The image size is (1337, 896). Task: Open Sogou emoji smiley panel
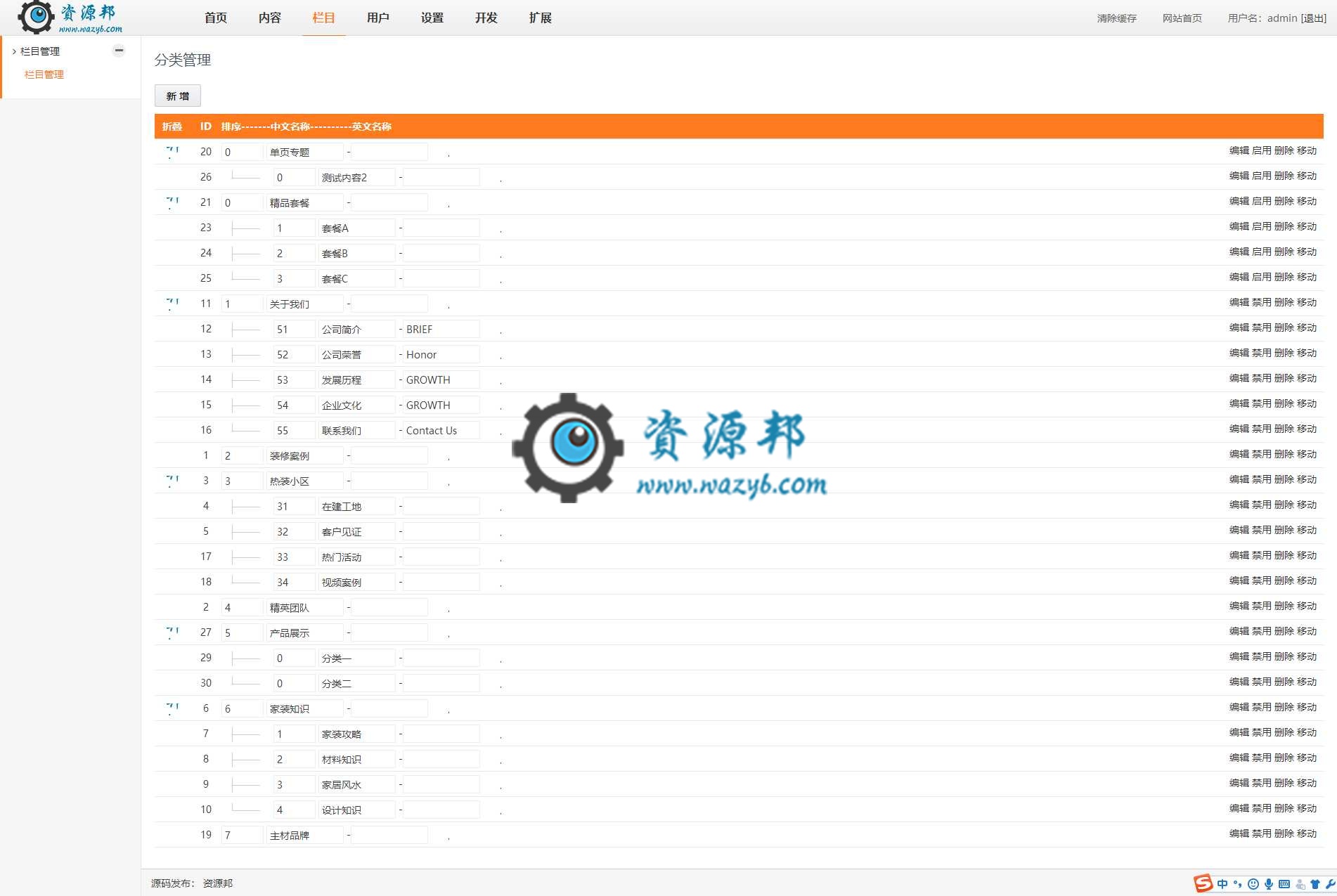(1253, 884)
